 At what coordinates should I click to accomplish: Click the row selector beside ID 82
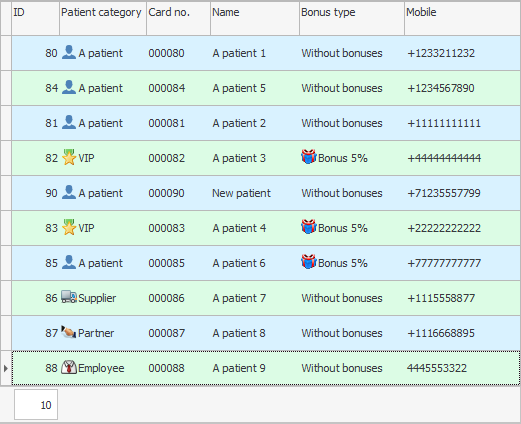click(6, 158)
